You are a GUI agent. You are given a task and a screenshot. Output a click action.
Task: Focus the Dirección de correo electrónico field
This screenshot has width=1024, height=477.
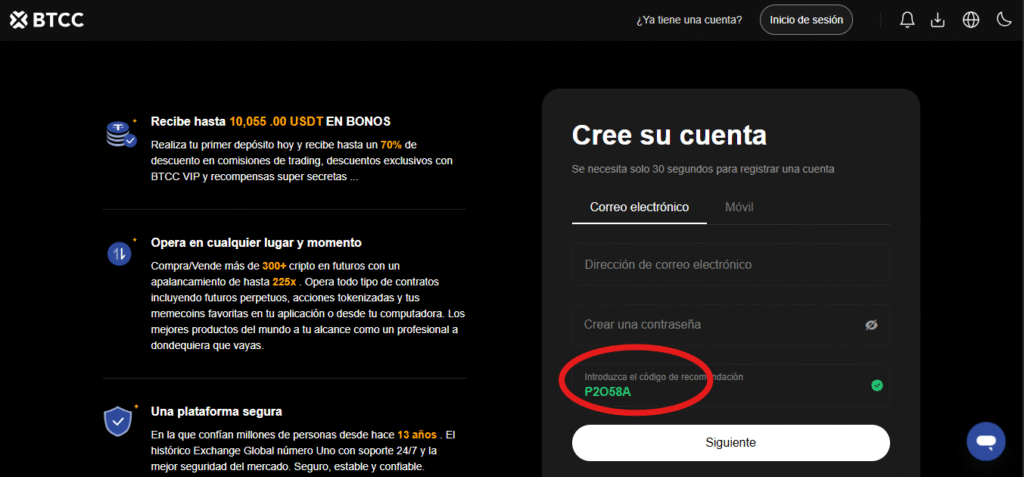[x=731, y=265]
